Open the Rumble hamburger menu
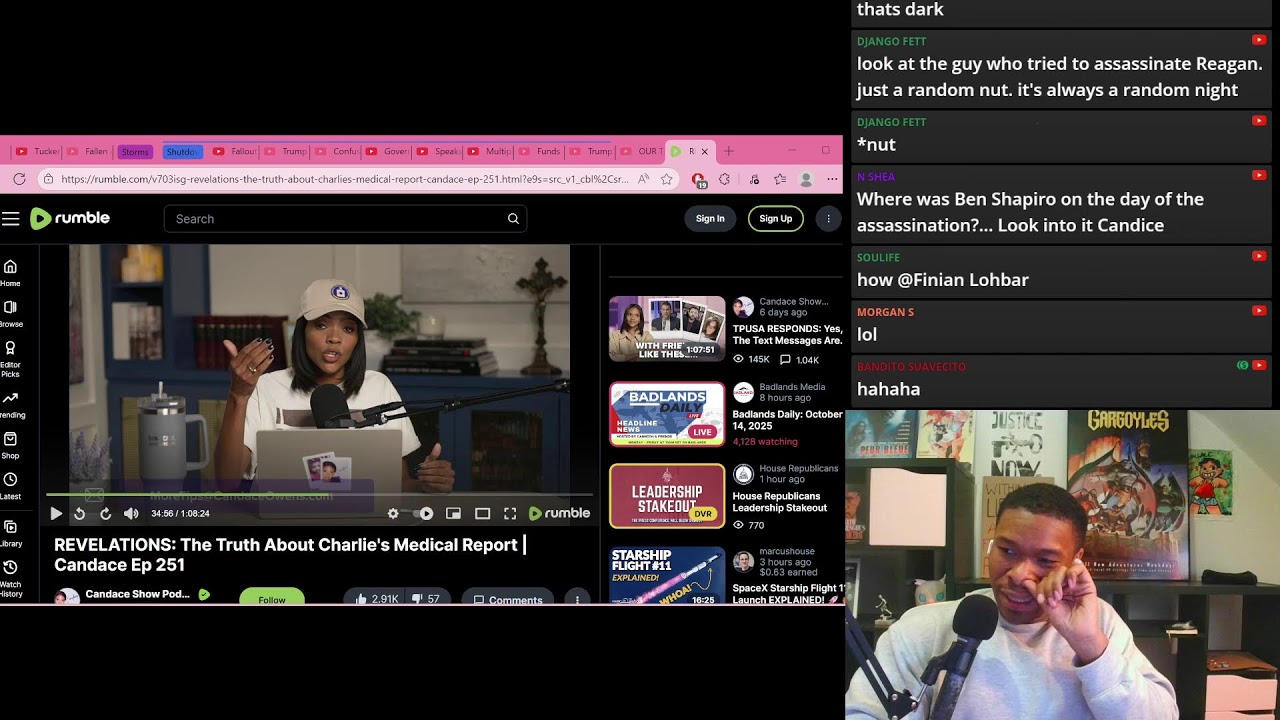Image resolution: width=1280 pixels, height=720 pixels. (x=10, y=219)
